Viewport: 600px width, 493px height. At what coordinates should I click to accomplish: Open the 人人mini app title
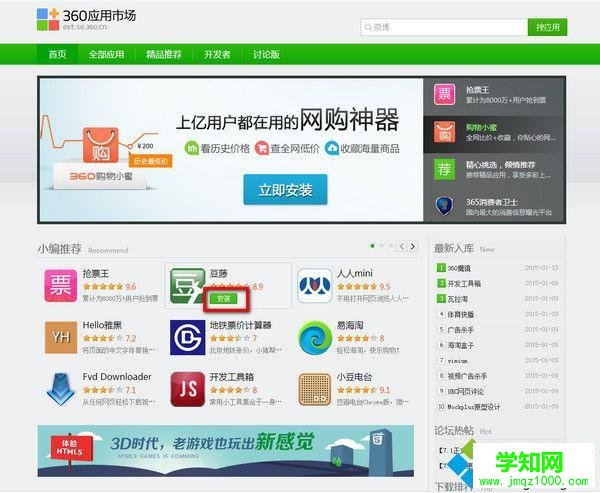(x=354, y=273)
